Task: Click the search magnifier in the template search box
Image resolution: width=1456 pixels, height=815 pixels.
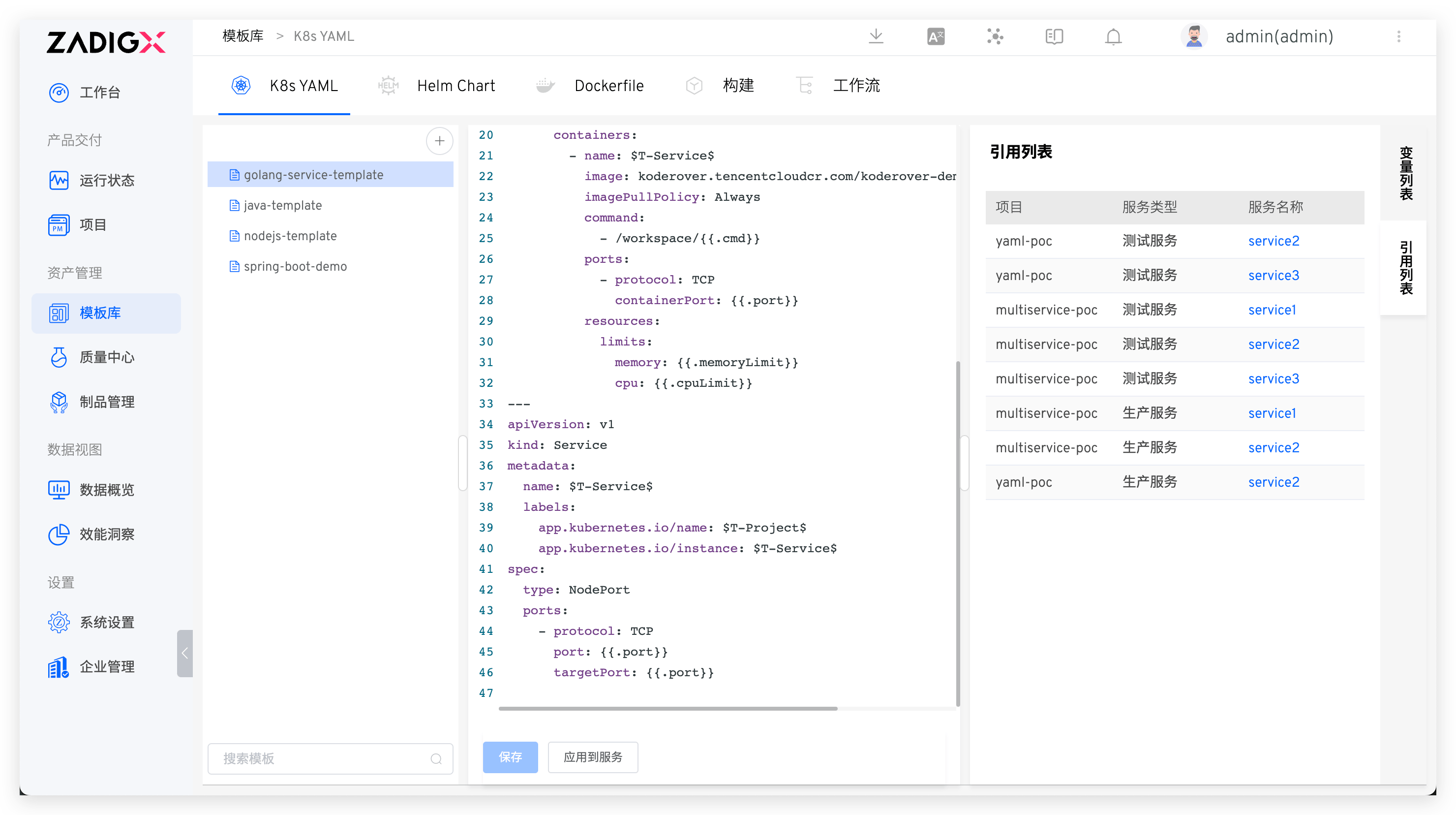Action: [436, 758]
